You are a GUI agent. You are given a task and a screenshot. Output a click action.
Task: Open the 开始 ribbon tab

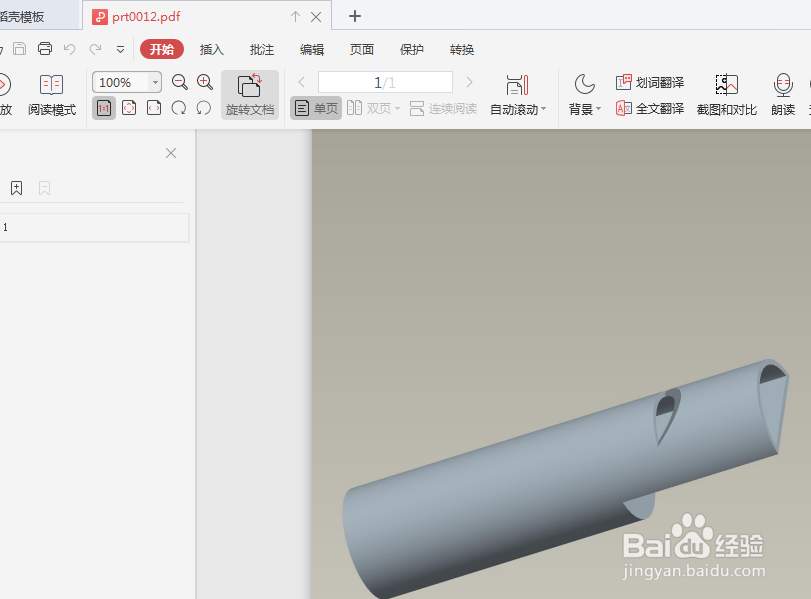click(162, 49)
